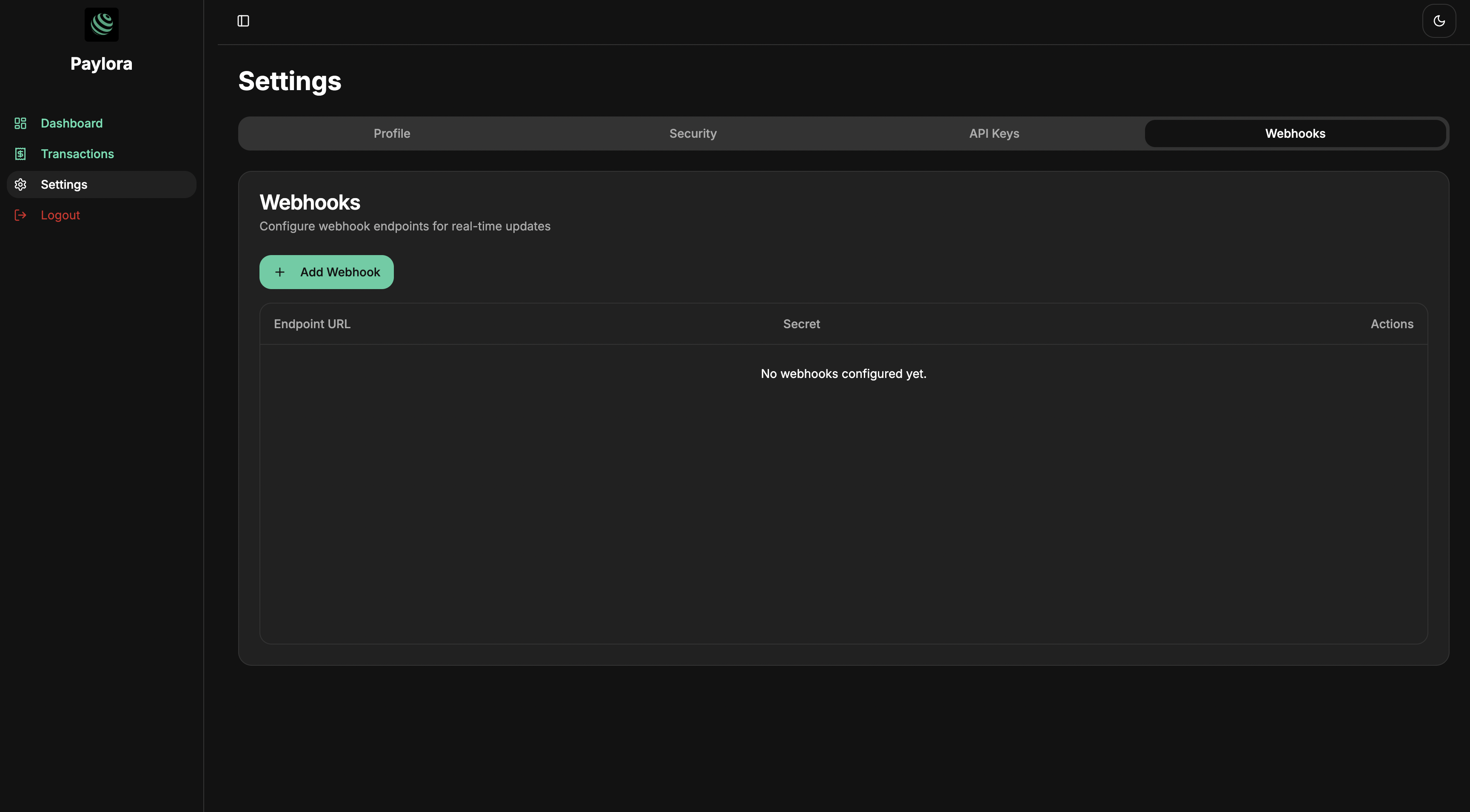Toggle the sidebar with the panel icon
Viewport: 1470px width, 812px height.
click(x=244, y=21)
